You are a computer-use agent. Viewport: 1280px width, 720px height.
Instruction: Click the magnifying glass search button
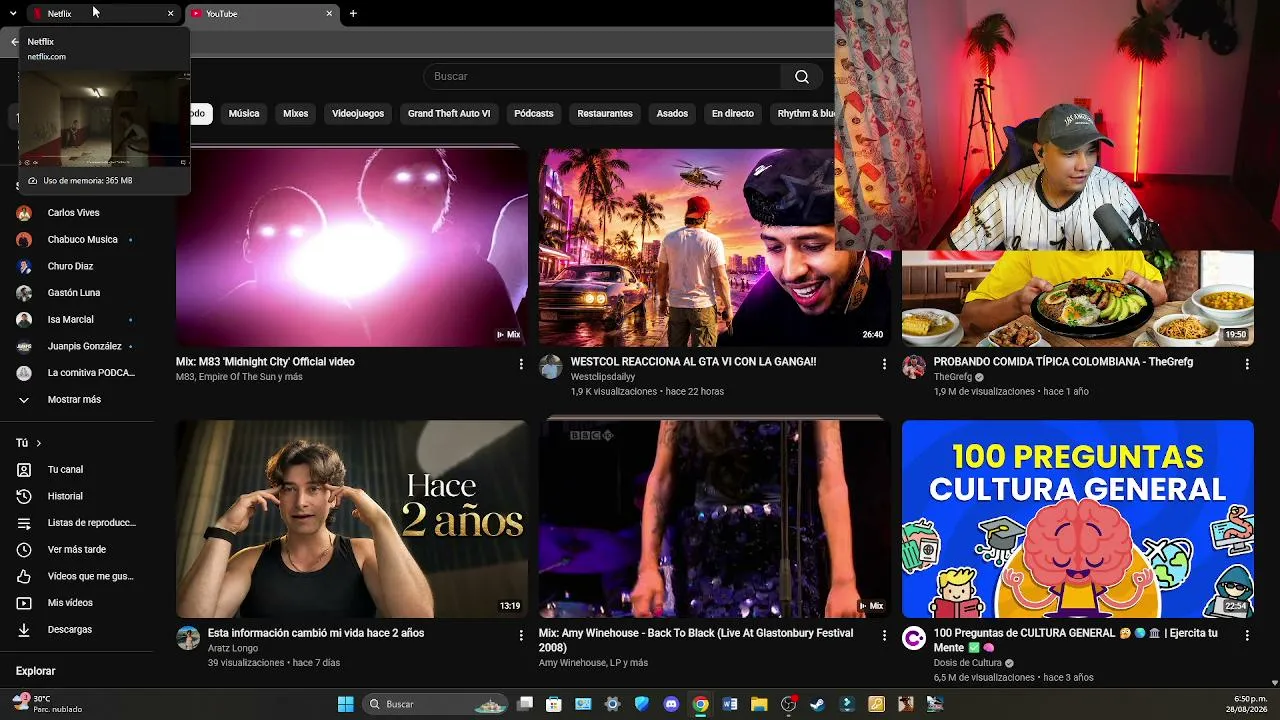pos(802,76)
